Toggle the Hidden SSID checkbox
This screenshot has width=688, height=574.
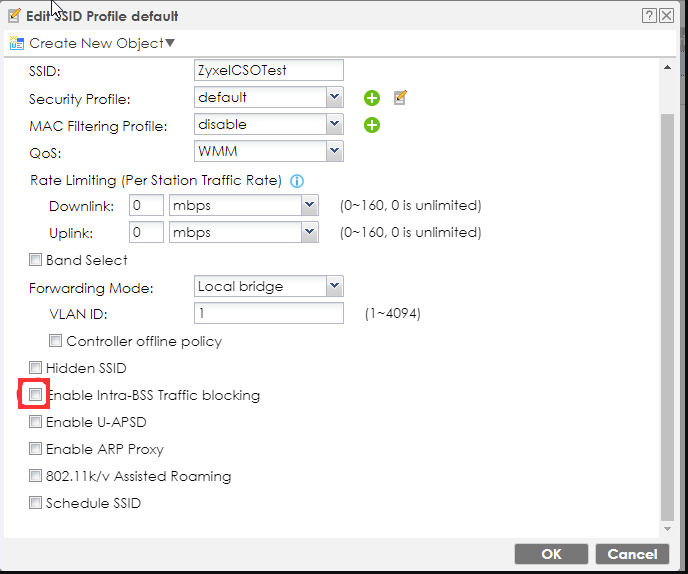click(x=36, y=368)
